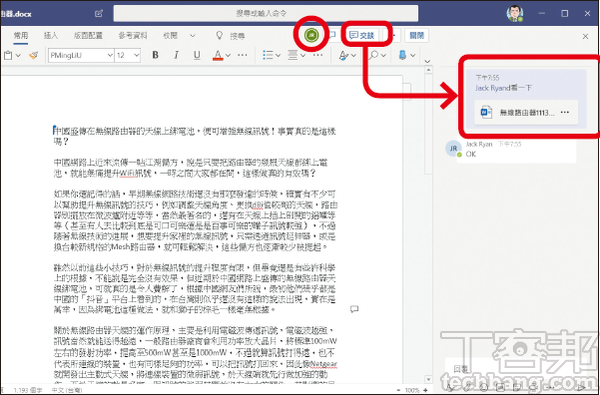Image resolution: width=600 pixels, height=395 pixels.
Task: Expand the font color dropdown arrow
Action: coord(228,55)
